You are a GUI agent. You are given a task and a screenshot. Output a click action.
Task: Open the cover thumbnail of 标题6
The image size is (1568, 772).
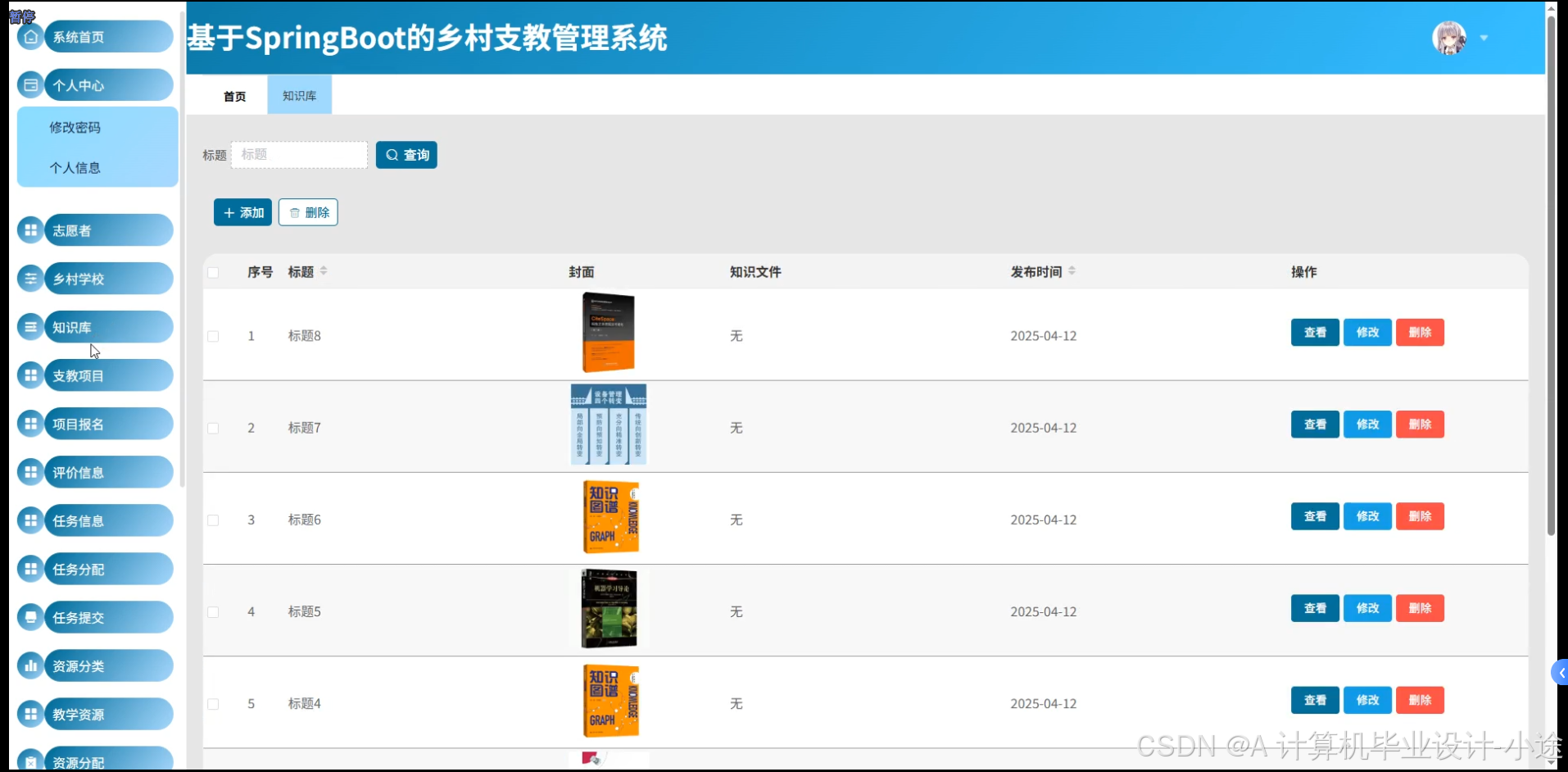tap(610, 516)
